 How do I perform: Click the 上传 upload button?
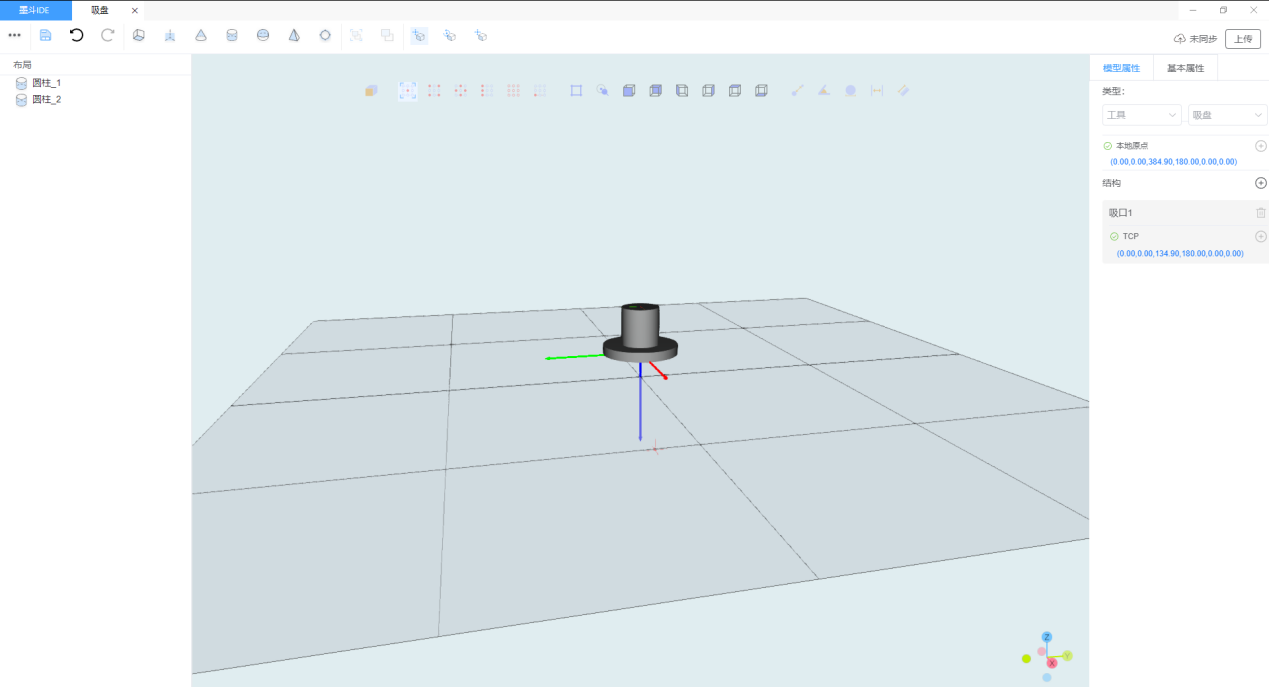pos(1242,39)
